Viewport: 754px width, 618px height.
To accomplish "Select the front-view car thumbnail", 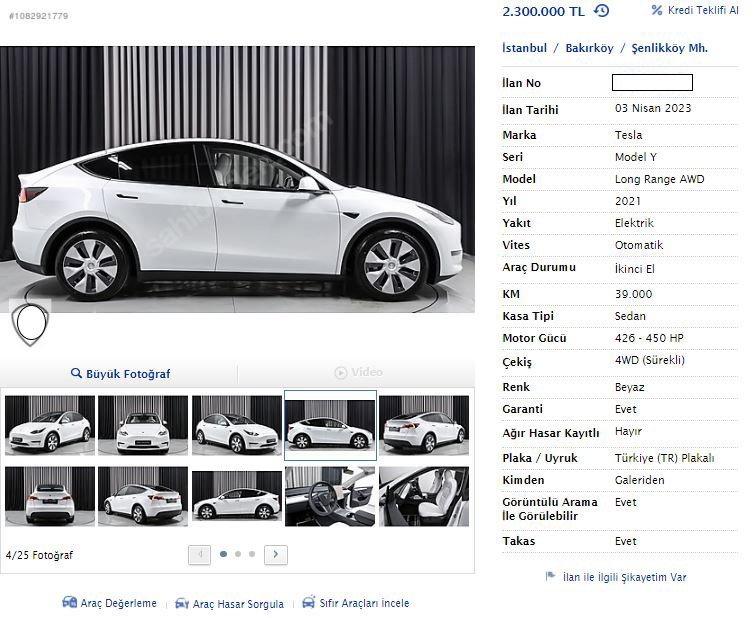I will (143, 425).
